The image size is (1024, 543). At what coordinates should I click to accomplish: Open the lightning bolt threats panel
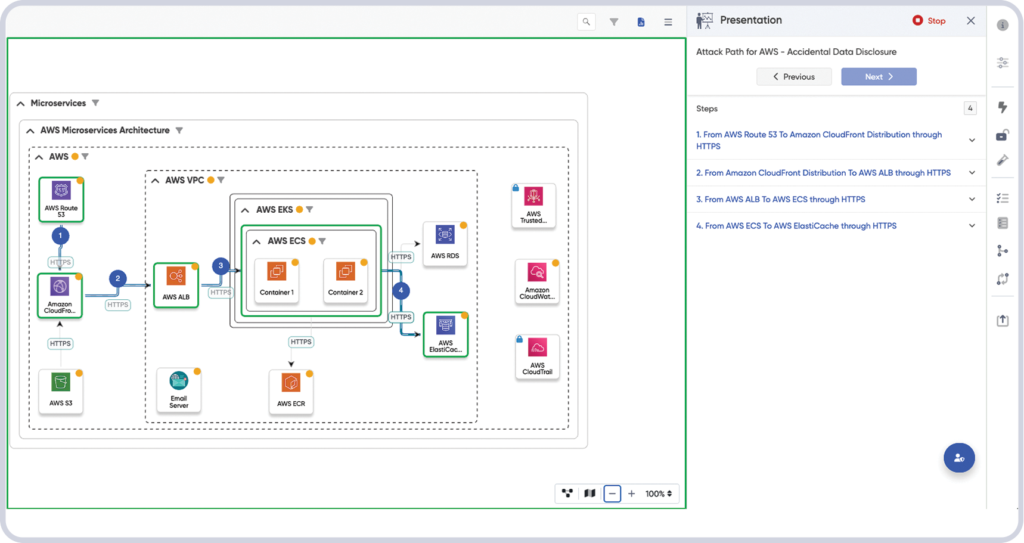(1003, 108)
